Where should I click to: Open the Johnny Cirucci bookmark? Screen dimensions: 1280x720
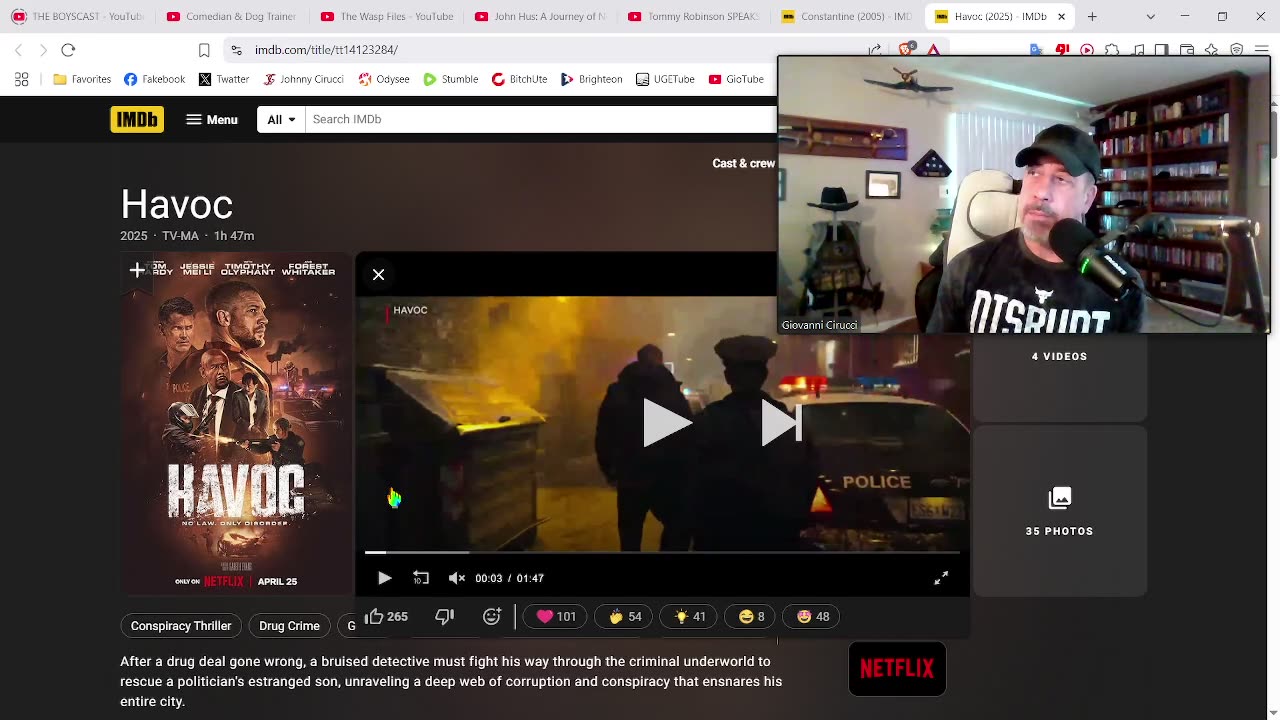304,79
